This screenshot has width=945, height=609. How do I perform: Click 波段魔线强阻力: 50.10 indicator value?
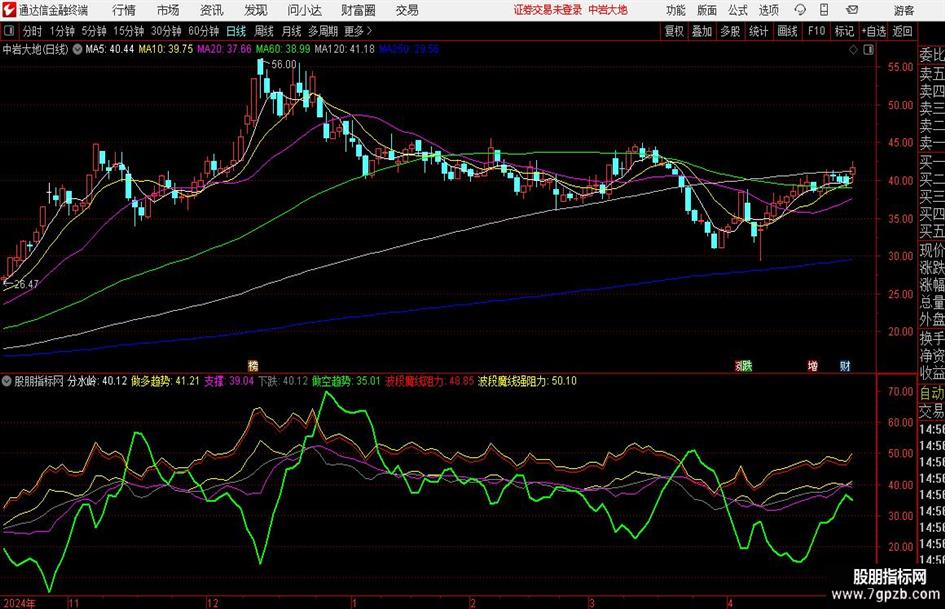click(527, 381)
